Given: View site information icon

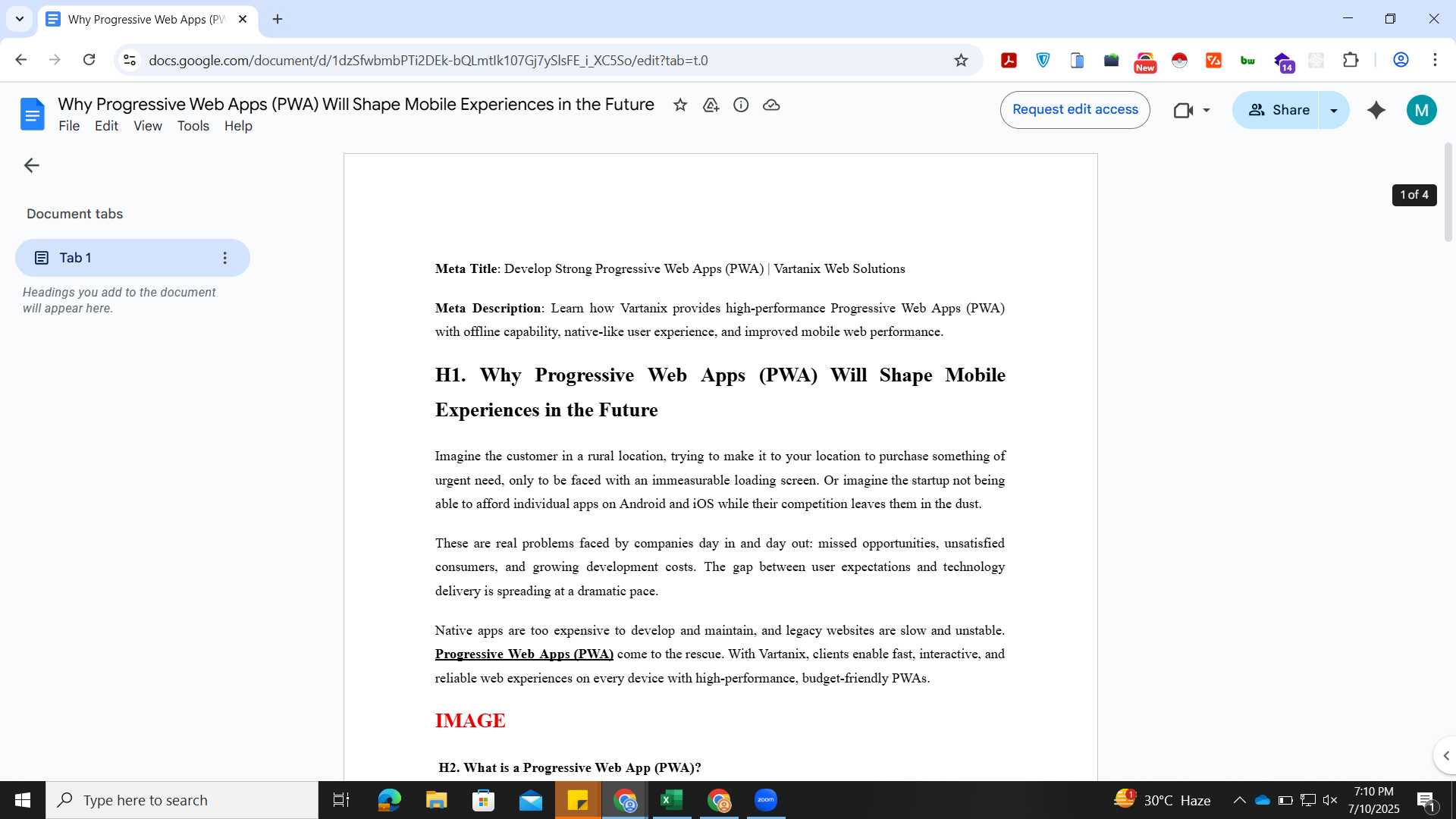Looking at the screenshot, I should point(130,60).
